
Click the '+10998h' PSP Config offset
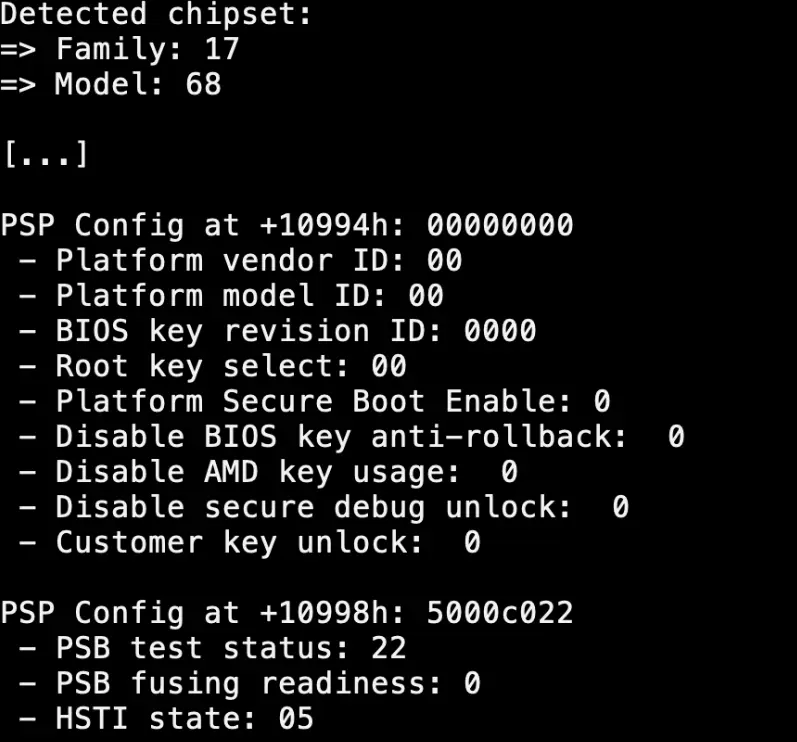coord(331,613)
